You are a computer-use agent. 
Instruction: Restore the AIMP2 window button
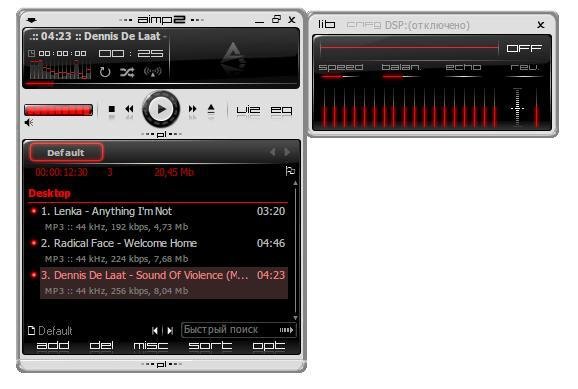(276, 19)
